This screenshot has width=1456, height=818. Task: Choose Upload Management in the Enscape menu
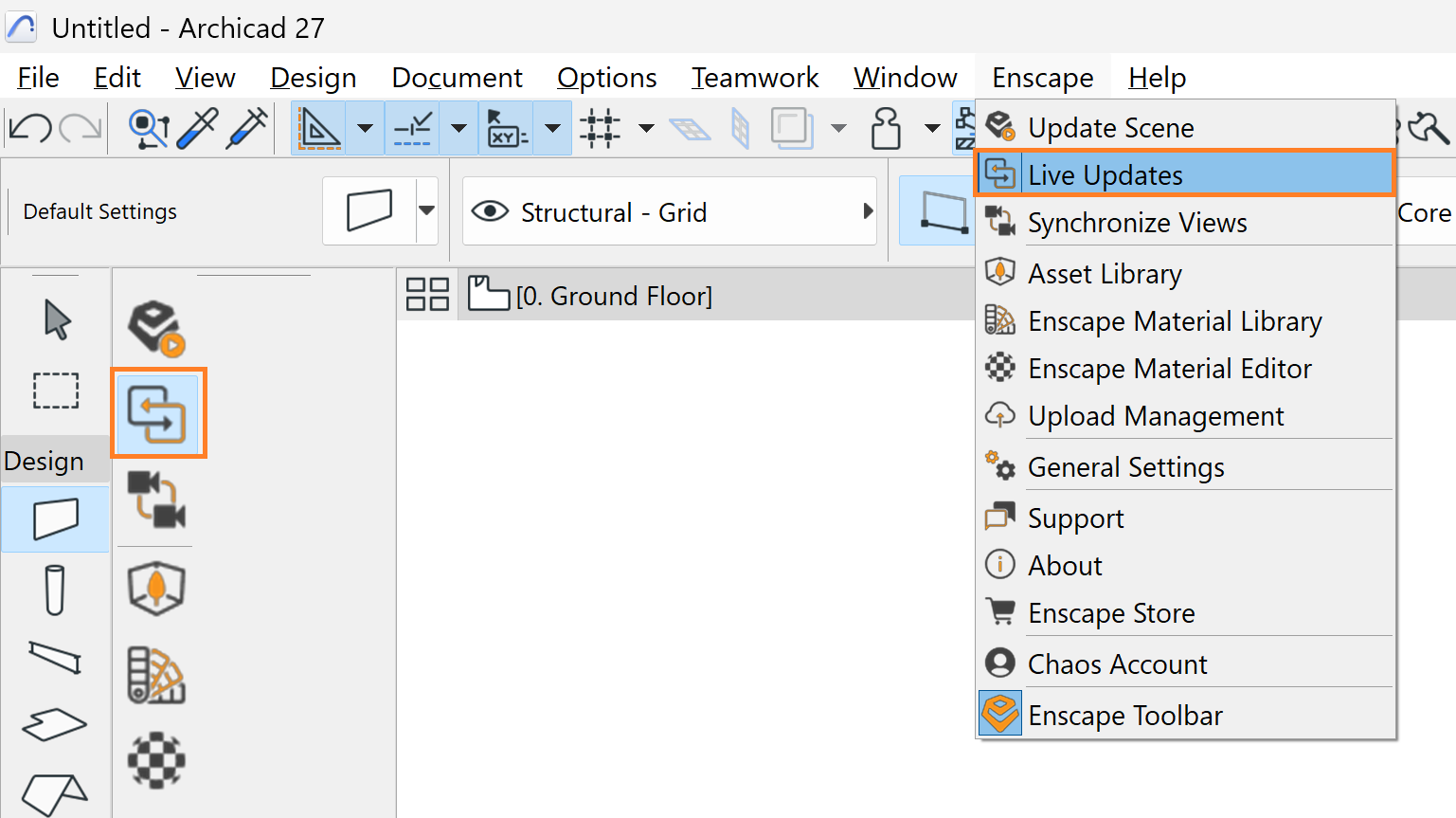coord(1186,415)
